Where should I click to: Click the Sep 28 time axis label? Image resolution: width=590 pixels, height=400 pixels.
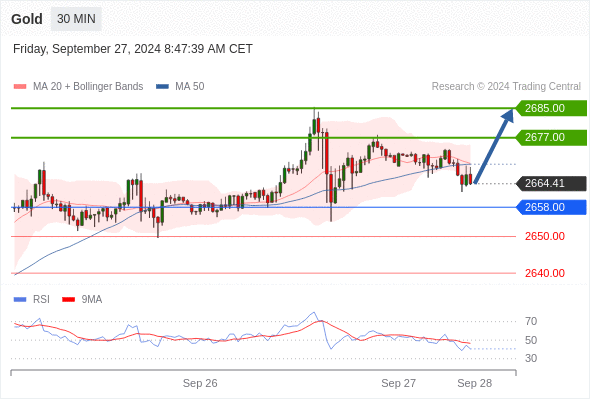pyautogui.click(x=474, y=383)
